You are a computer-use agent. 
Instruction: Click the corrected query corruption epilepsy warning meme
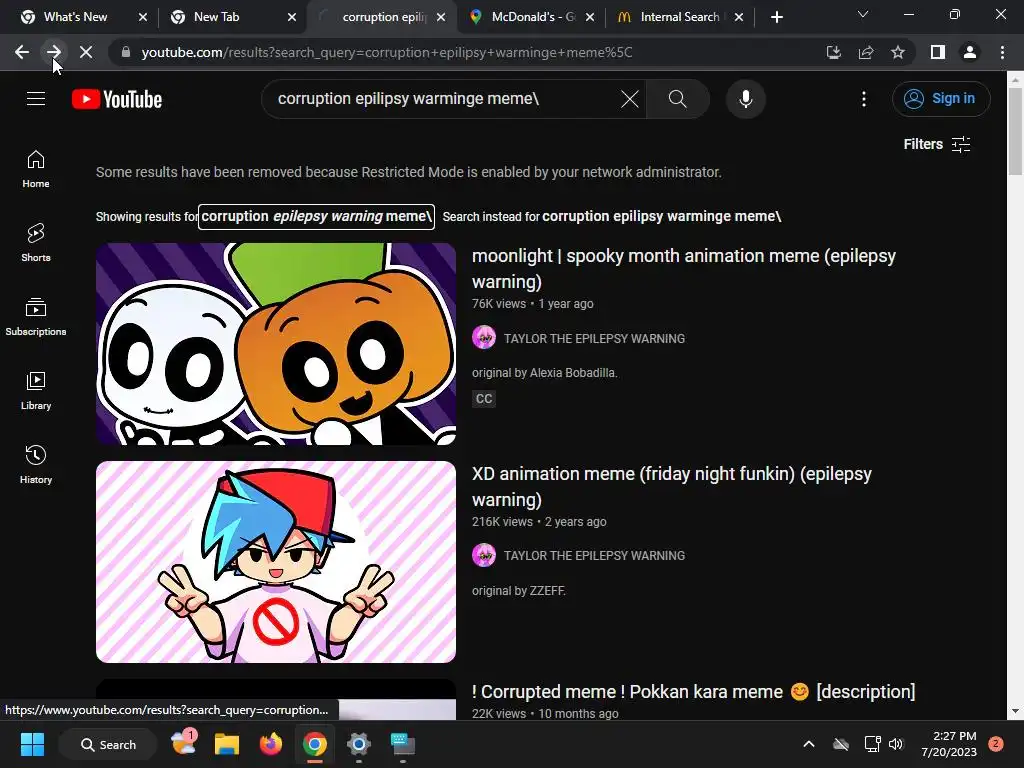pyautogui.click(x=316, y=217)
